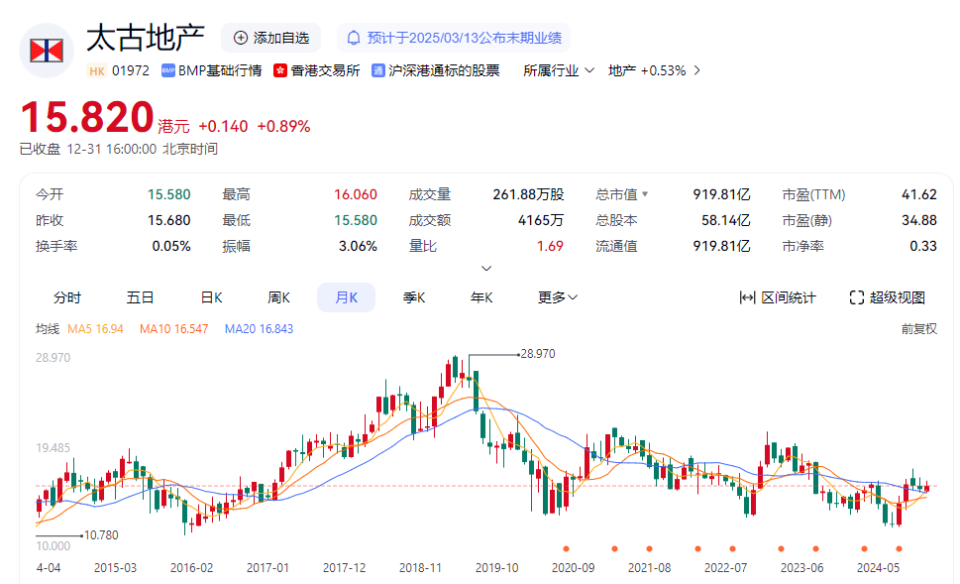Click the 太古地产 stock name heading
This screenshot has width=960, height=584.
(x=145, y=38)
